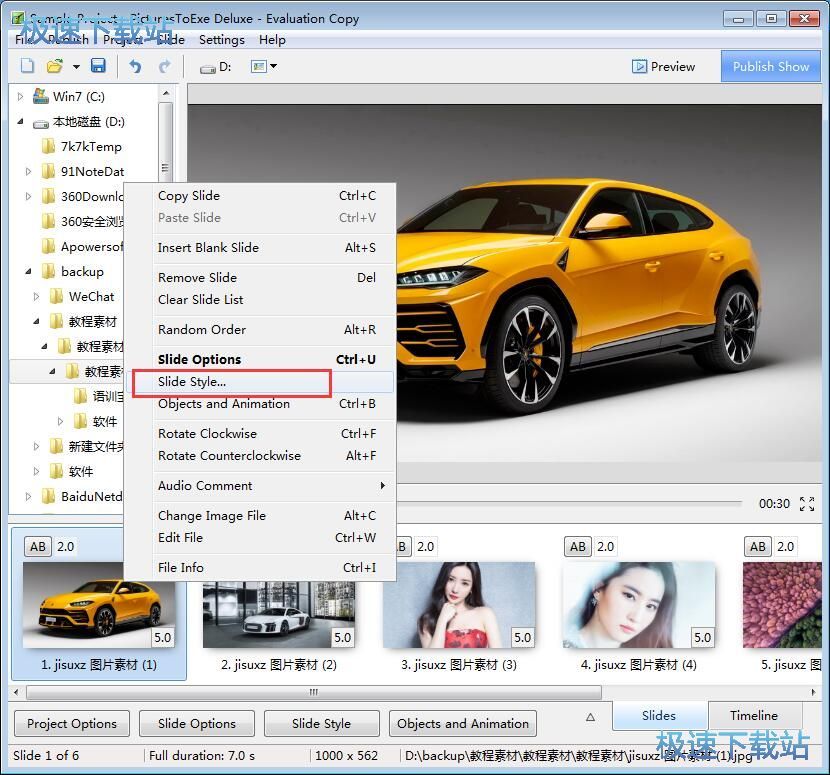
Task: Save project with the floppy disk icon
Action: point(98,66)
